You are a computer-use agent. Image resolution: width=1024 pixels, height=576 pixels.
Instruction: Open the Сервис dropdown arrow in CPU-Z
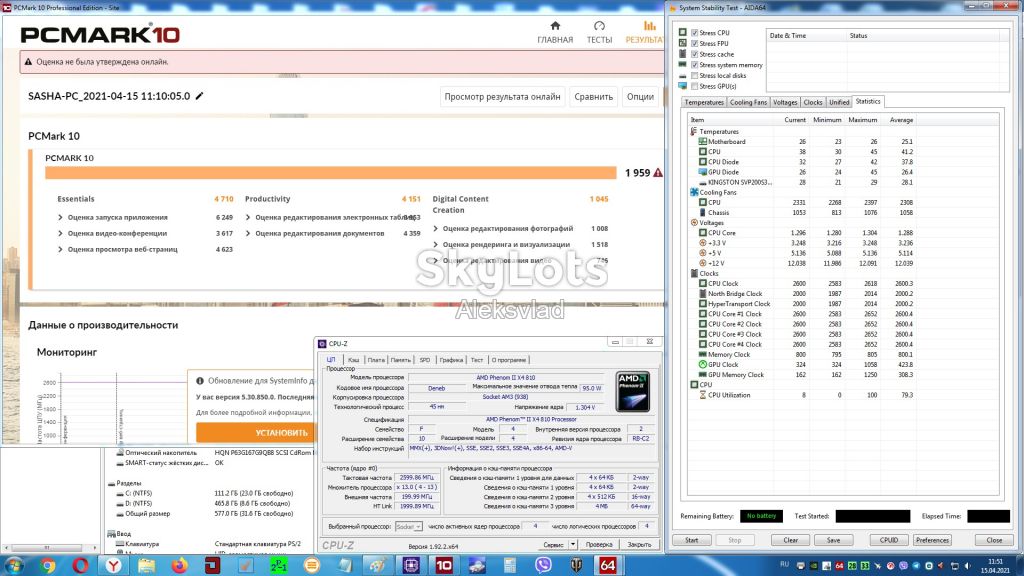(x=573, y=544)
